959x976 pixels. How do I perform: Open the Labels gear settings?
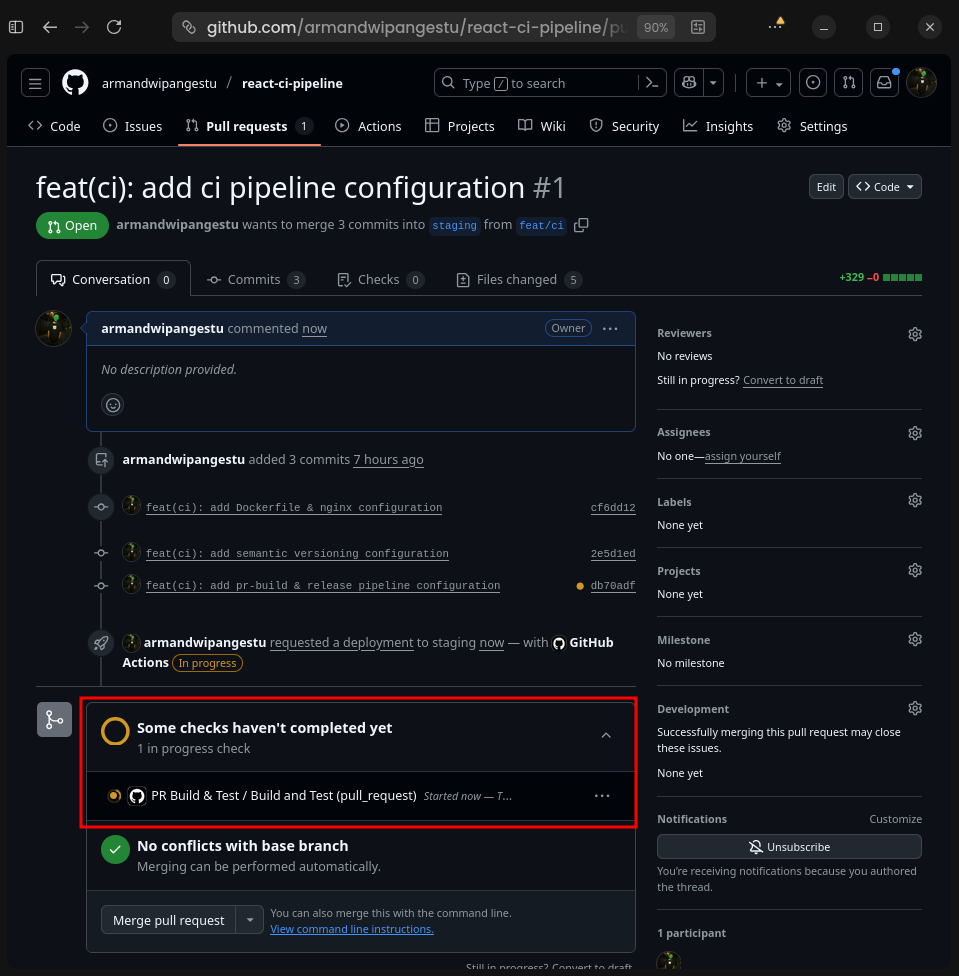(x=914, y=501)
